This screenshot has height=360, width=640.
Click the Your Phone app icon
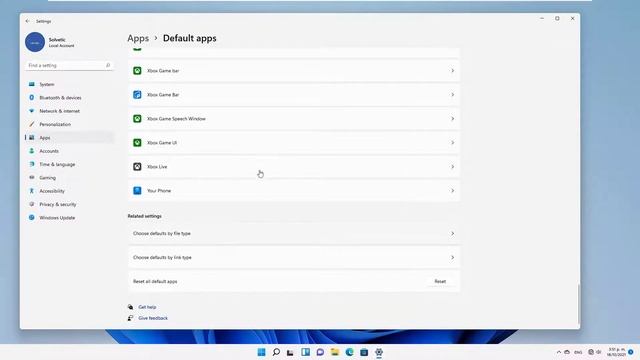pyautogui.click(x=137, y=191)
